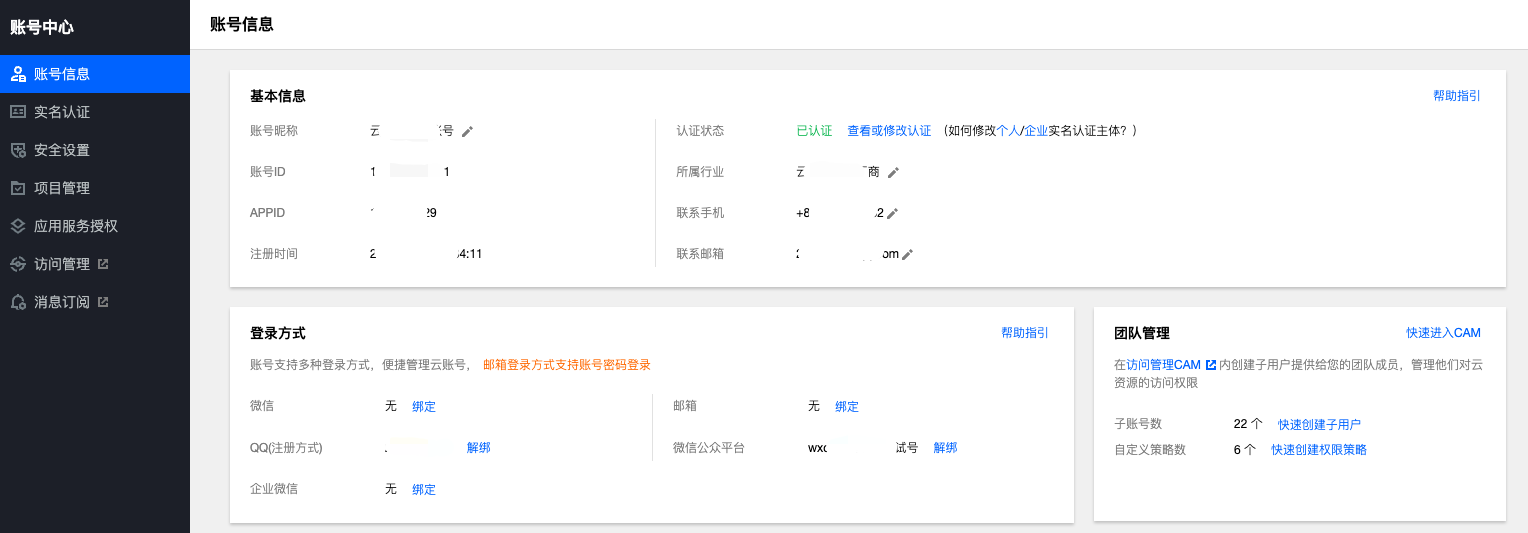
Task: Open 访问管理 from the sidebar menu
Action: coord(62,264)
